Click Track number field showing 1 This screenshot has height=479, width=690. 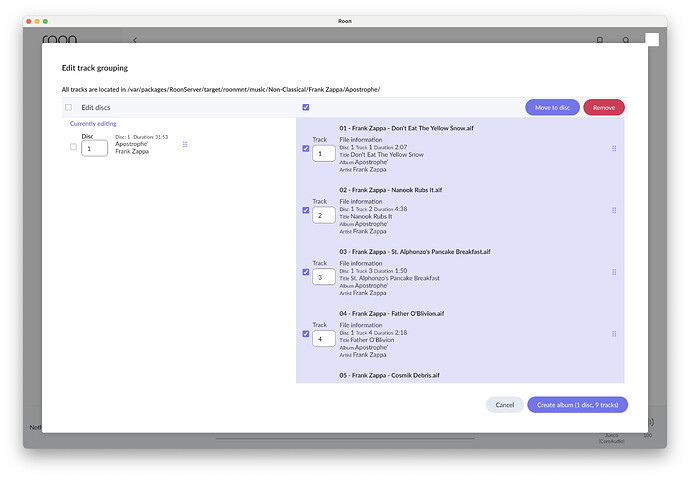324,154
